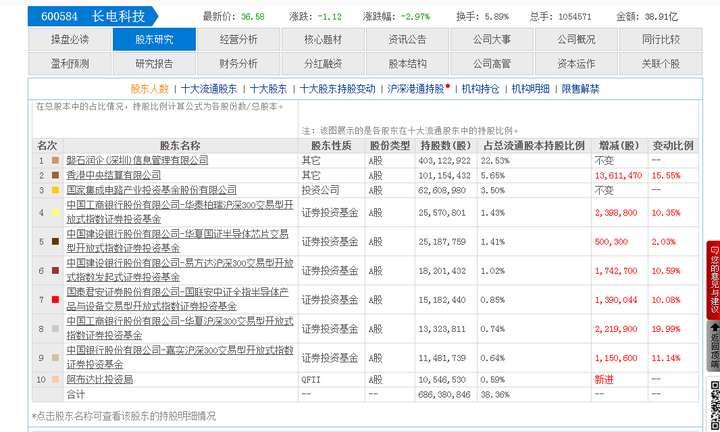Click the 变动比例 column header
This screenshot has height=432, width=720.
click(673, 146)
